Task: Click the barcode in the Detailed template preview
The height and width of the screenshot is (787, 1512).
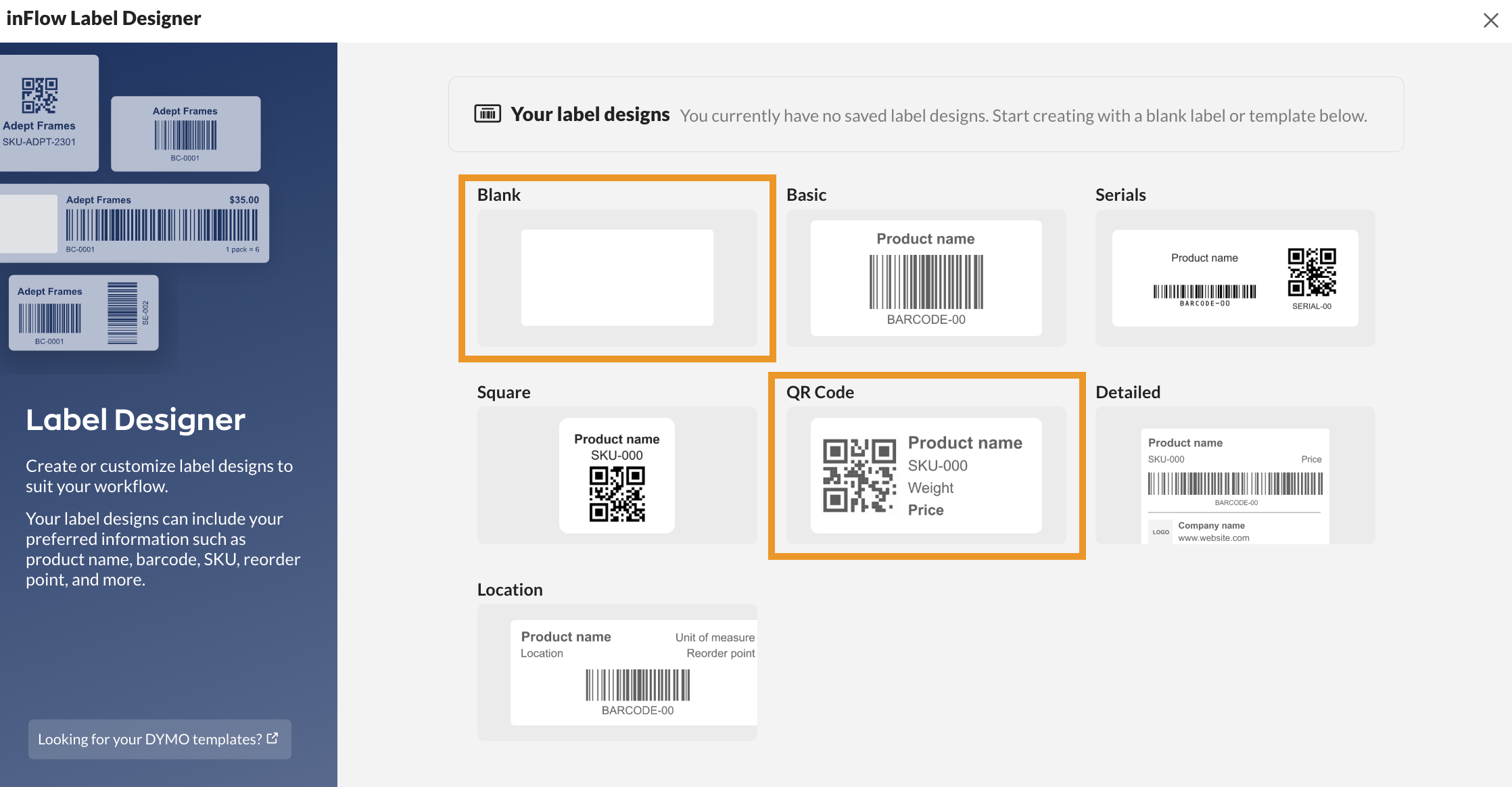Action: (1235, 484)
